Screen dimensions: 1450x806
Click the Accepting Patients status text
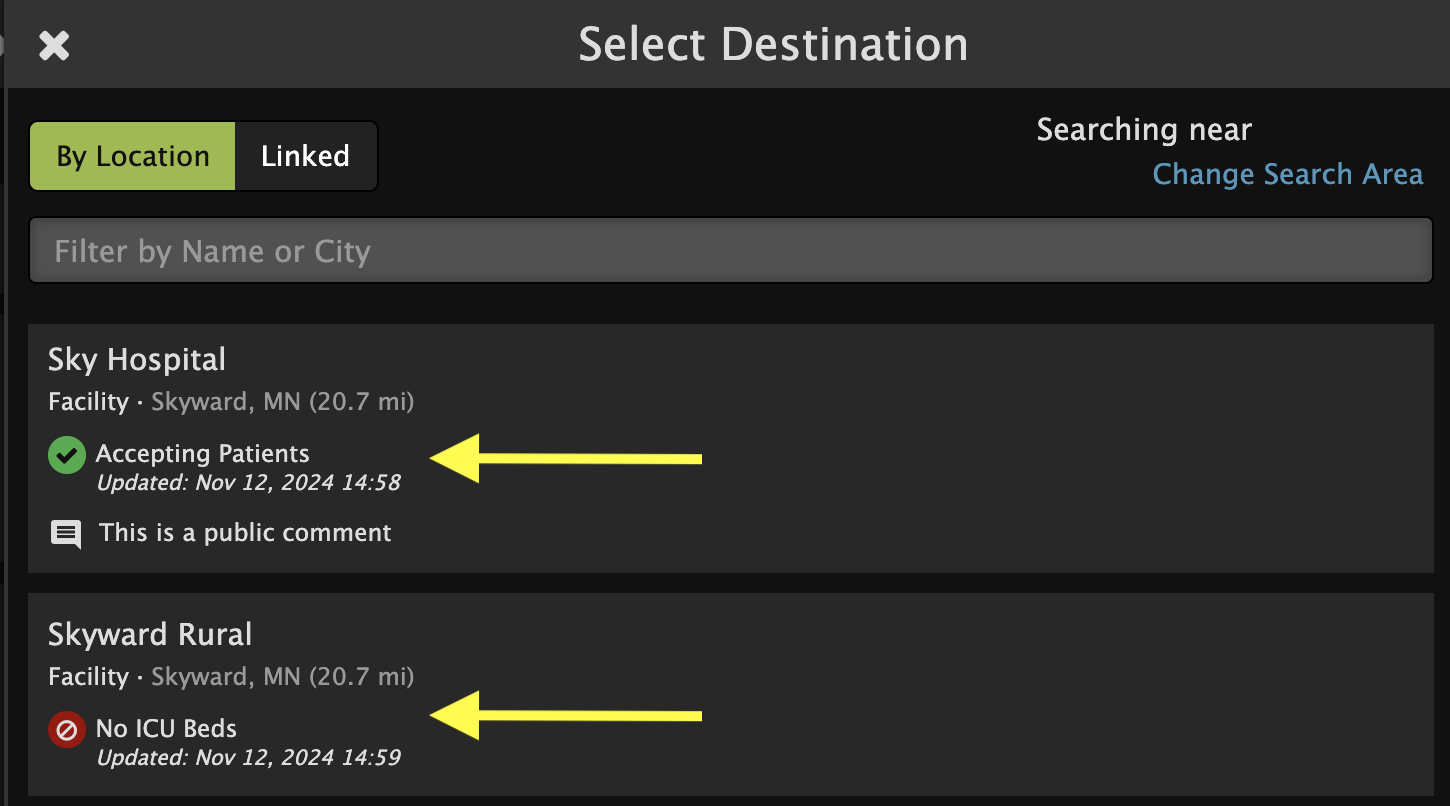point(203,454)
